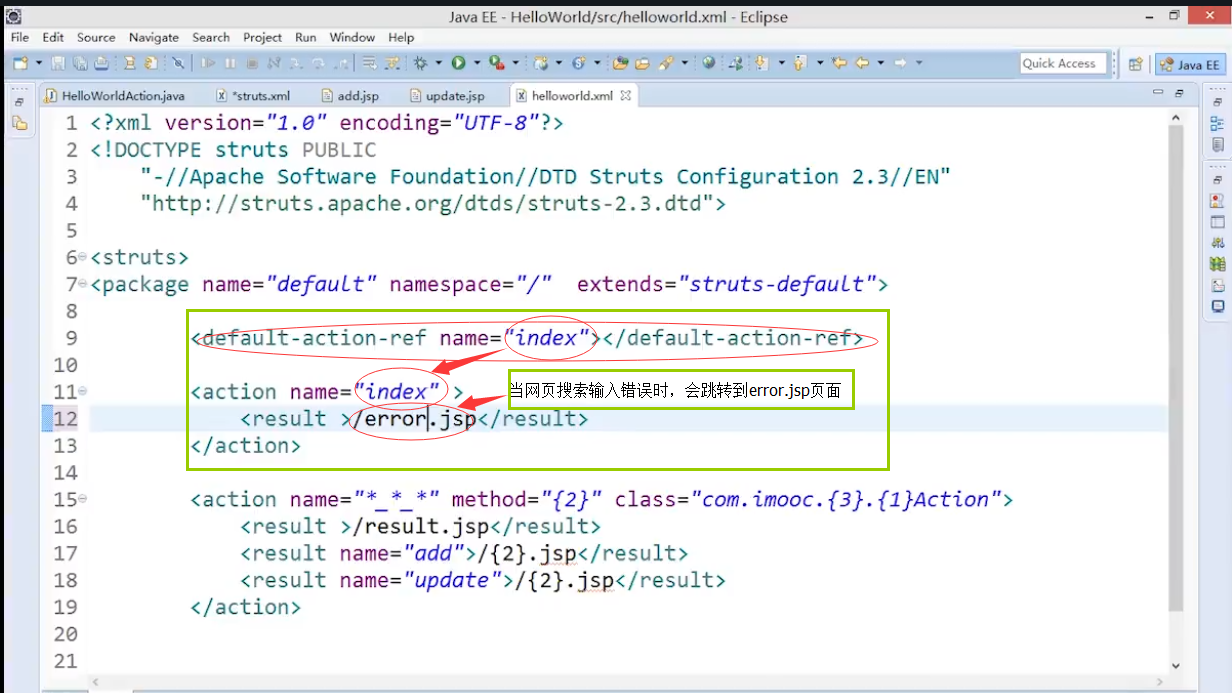Open the Data Source Explorer icon in right sidebar

pyautogui.click(x=1217, y=264)
